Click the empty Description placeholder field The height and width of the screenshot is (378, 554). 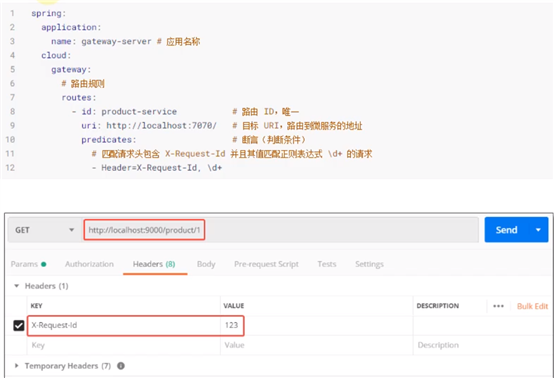(482, 345)
